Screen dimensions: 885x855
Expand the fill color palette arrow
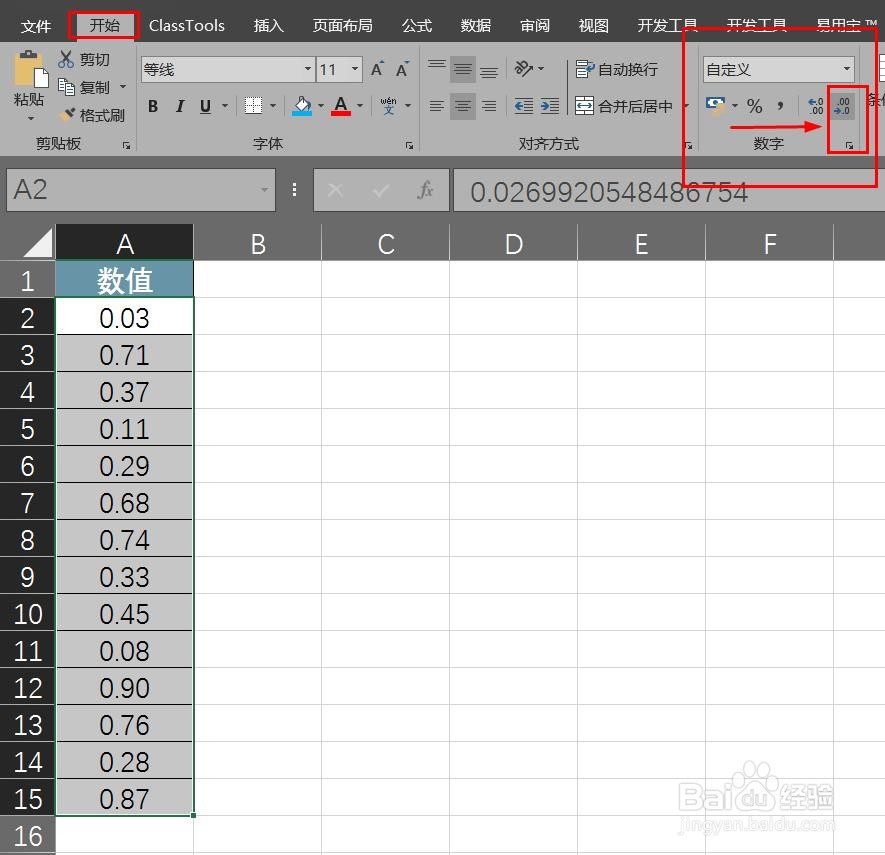pyautogui.click(x=321, y=106)
